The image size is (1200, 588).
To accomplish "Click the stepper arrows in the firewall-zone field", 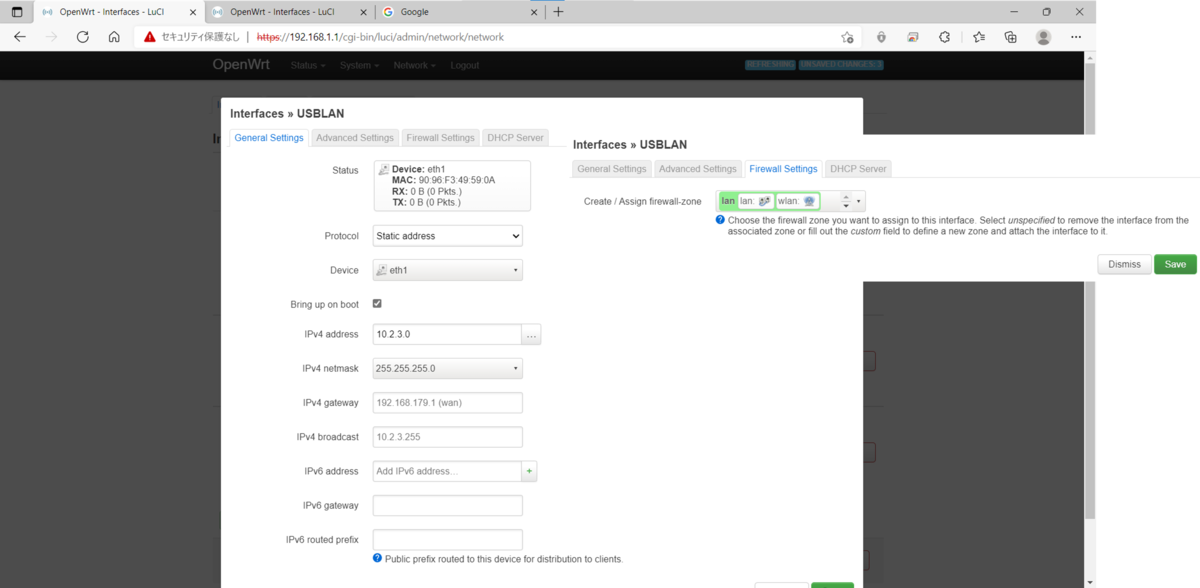I will point(846,201).
